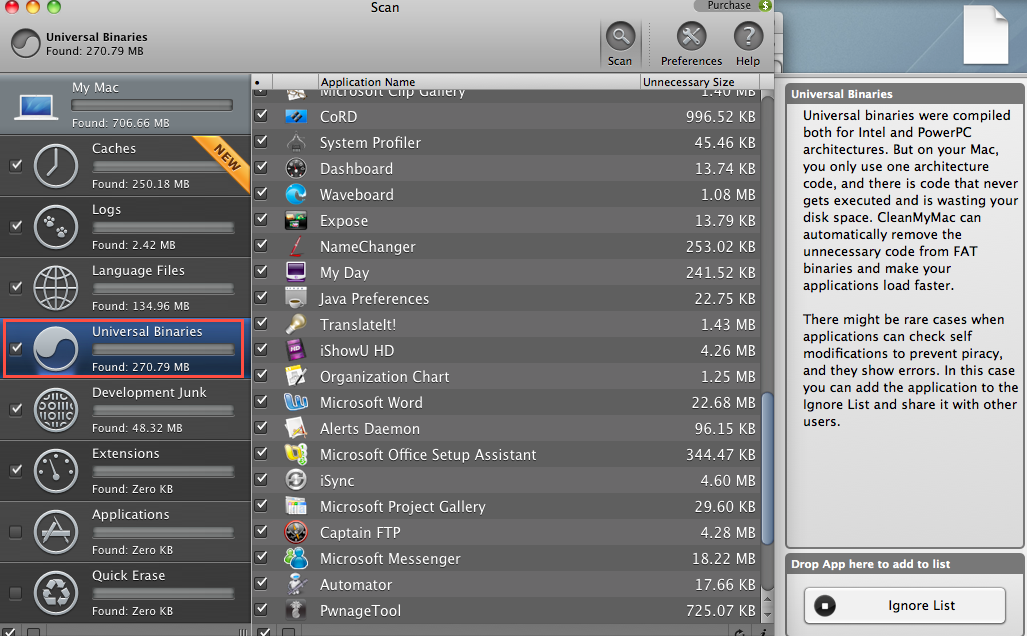Toggle the Extensions category checkbox
Viewport: 1027px width, 636px height.
(16, 470)
